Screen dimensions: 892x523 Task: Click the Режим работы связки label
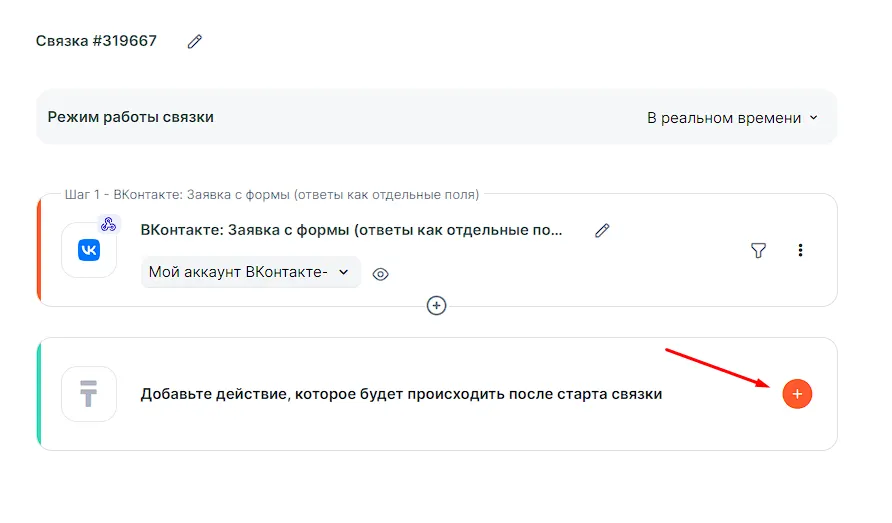point(131,117)
